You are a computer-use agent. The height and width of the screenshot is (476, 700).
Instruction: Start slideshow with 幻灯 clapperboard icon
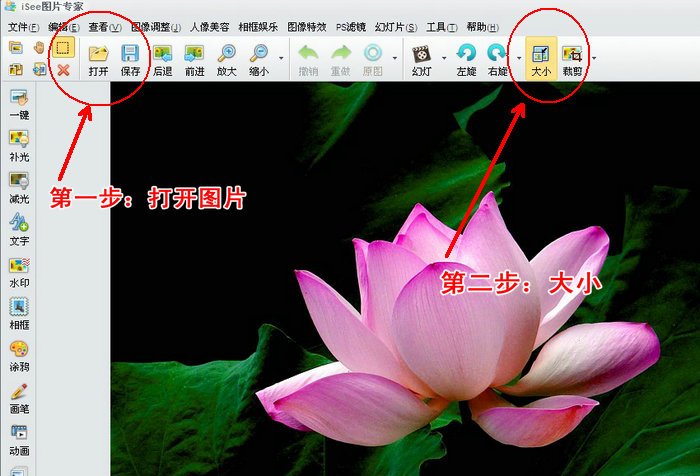pyautogui.click(x=421, y=54)
